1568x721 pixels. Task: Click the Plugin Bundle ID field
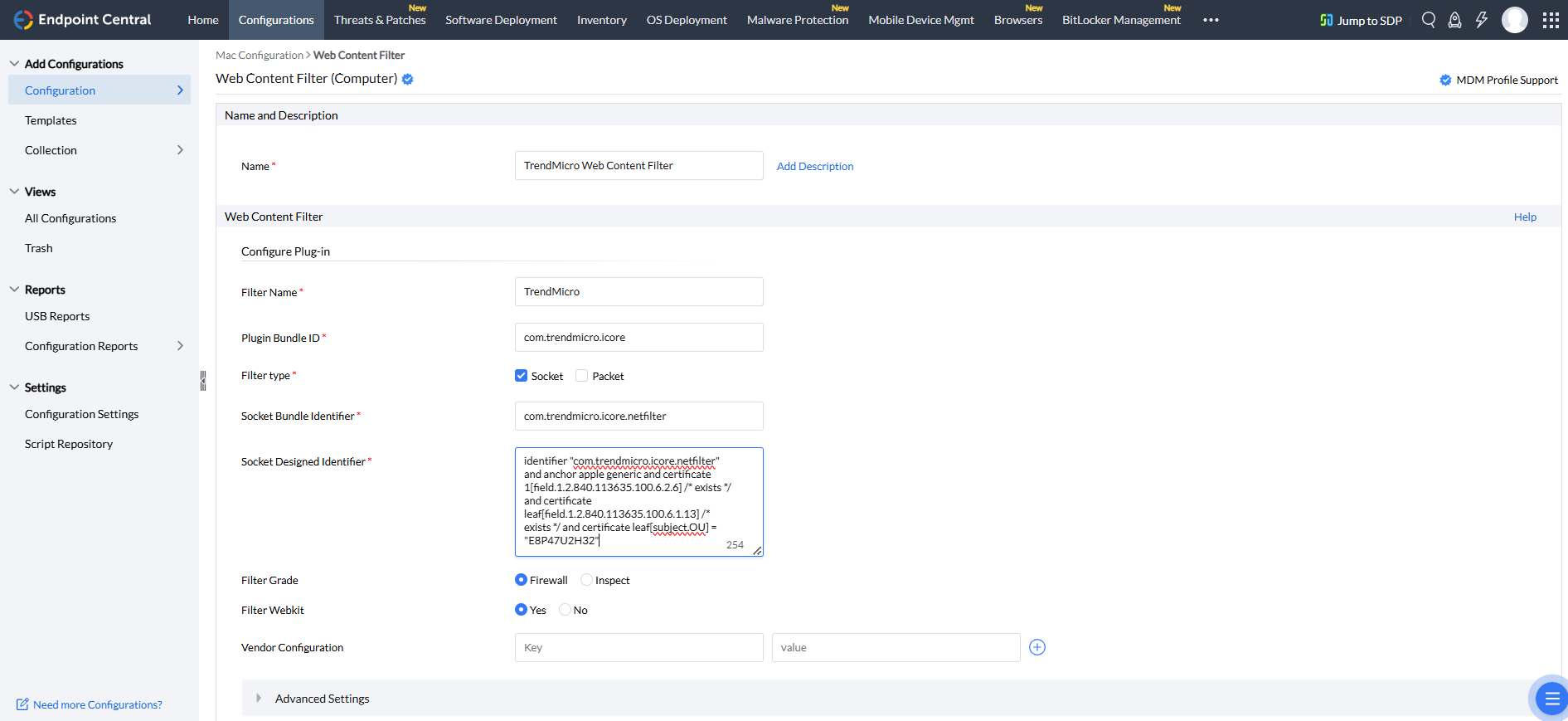coord(639,338)
